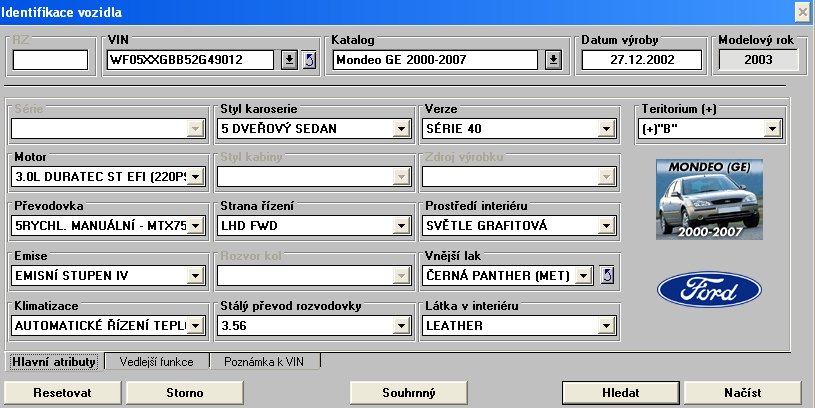Click the Souhrnný button
This screenshot has width=815, height=408.
[x=409, y=393]
